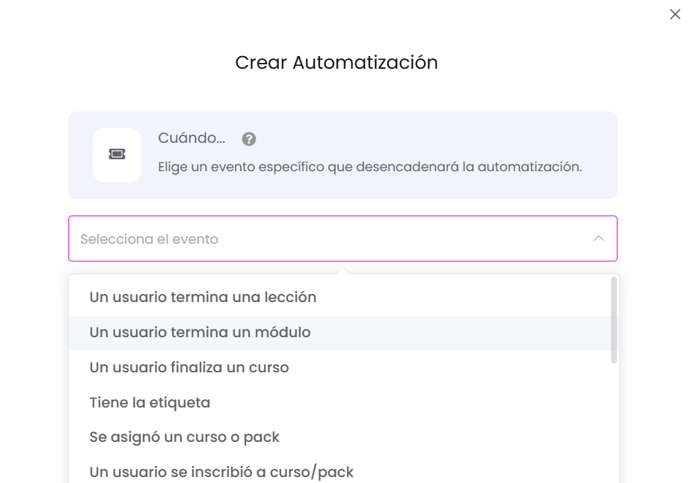Click the Elige un evento específico description
This screenshot has height=483, width=688.
coord(370,167)
